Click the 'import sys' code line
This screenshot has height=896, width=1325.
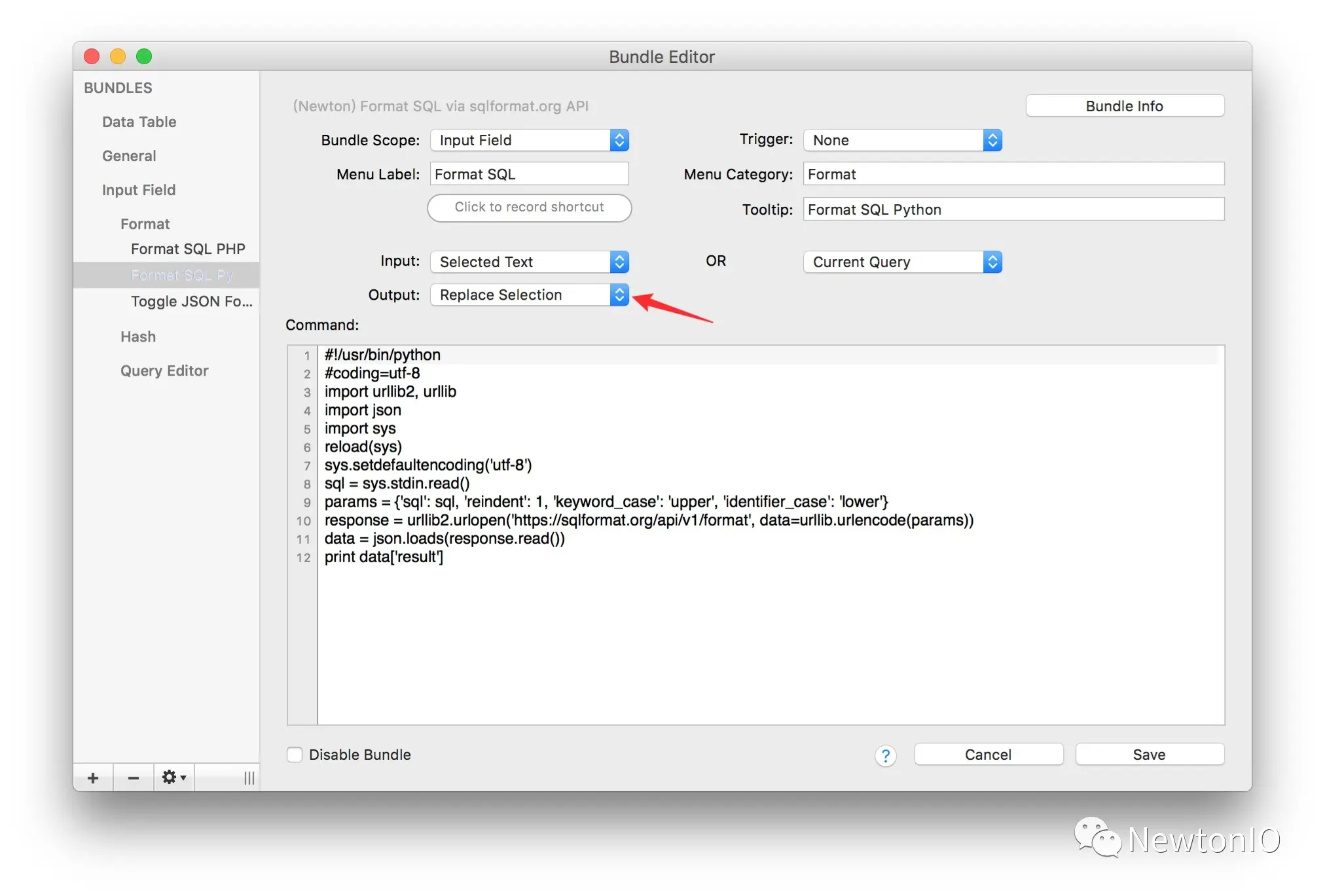(360, 428)
